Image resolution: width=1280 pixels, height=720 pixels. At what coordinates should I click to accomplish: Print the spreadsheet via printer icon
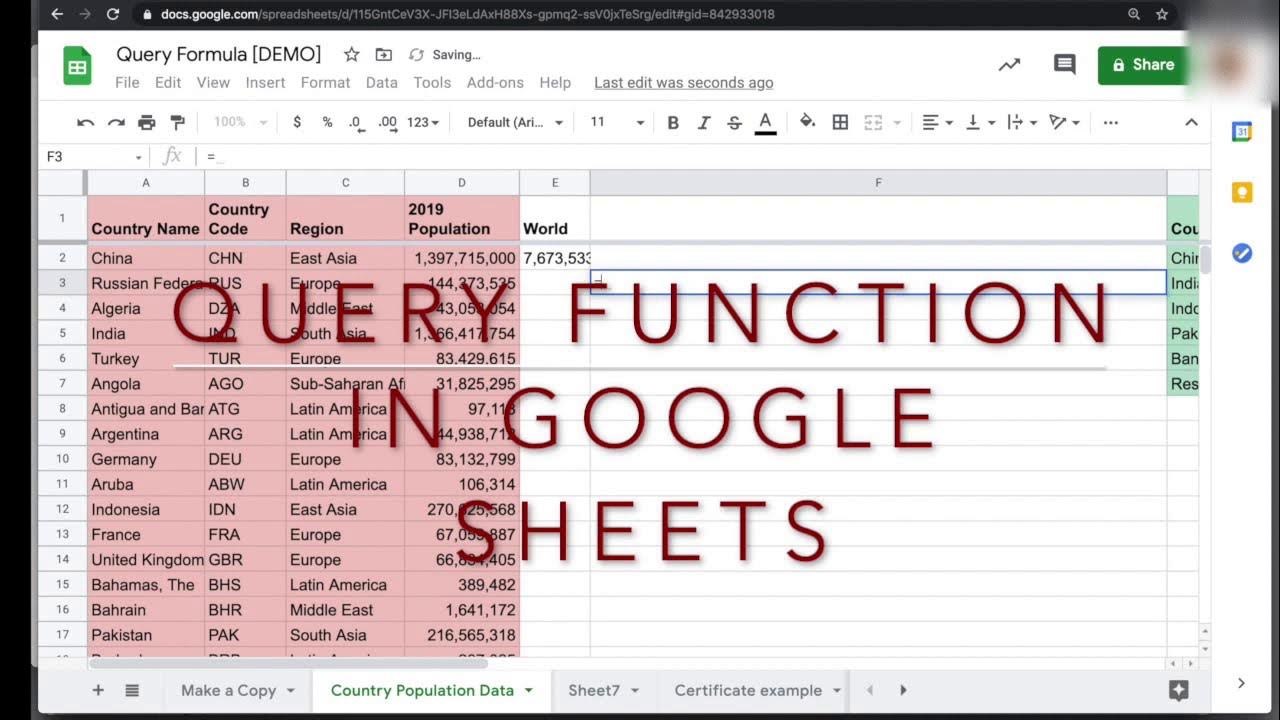coord(147,122)
